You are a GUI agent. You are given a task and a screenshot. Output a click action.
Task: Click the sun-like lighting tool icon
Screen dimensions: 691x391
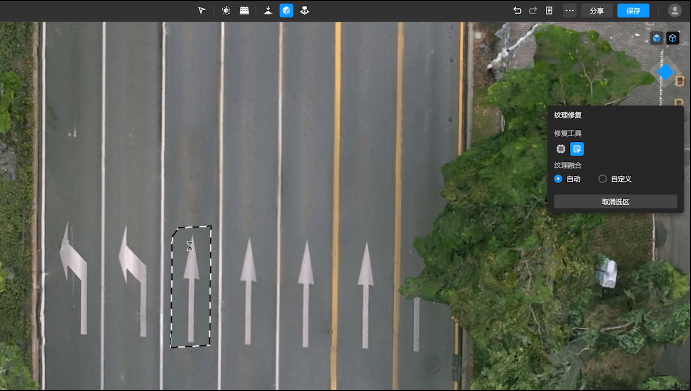pyautogui.click(x=226, y=10)
